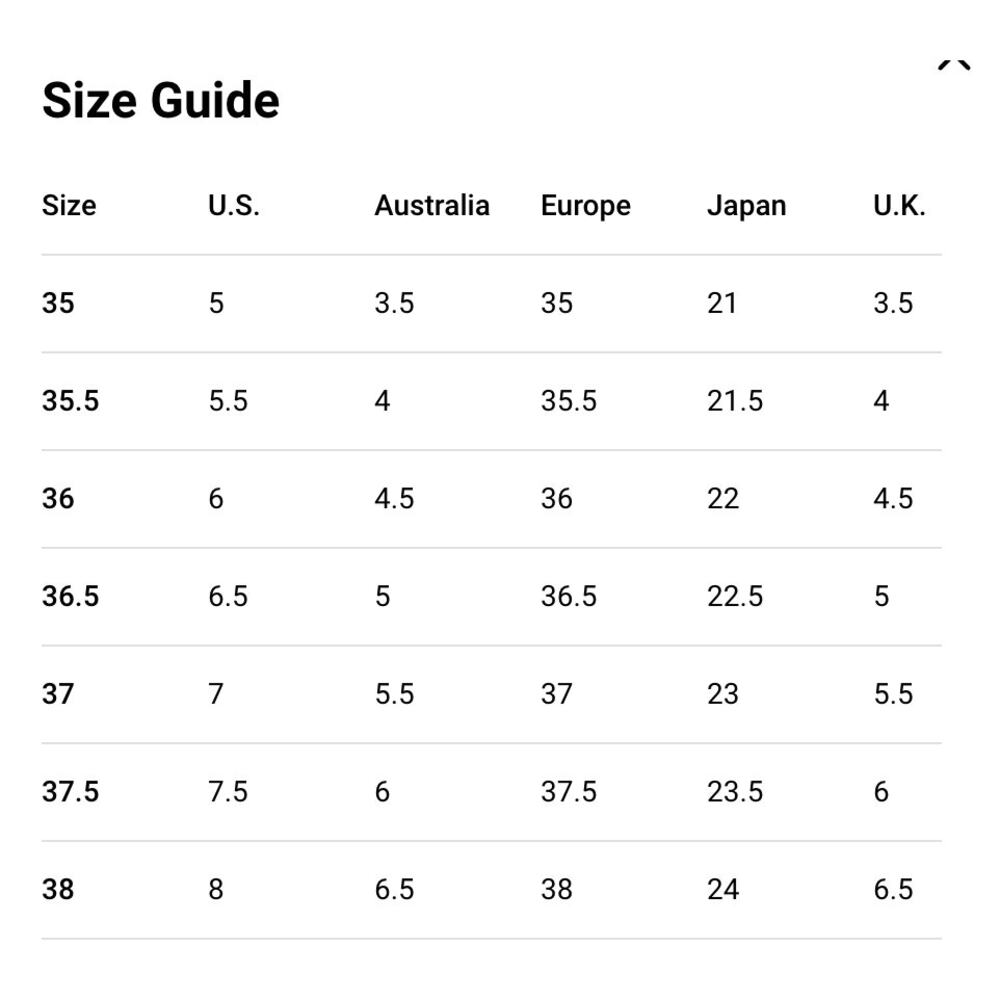Click the U.S. size 8 cell
The height and width of the screenshot is (1000, 1000).
point(216,890)
